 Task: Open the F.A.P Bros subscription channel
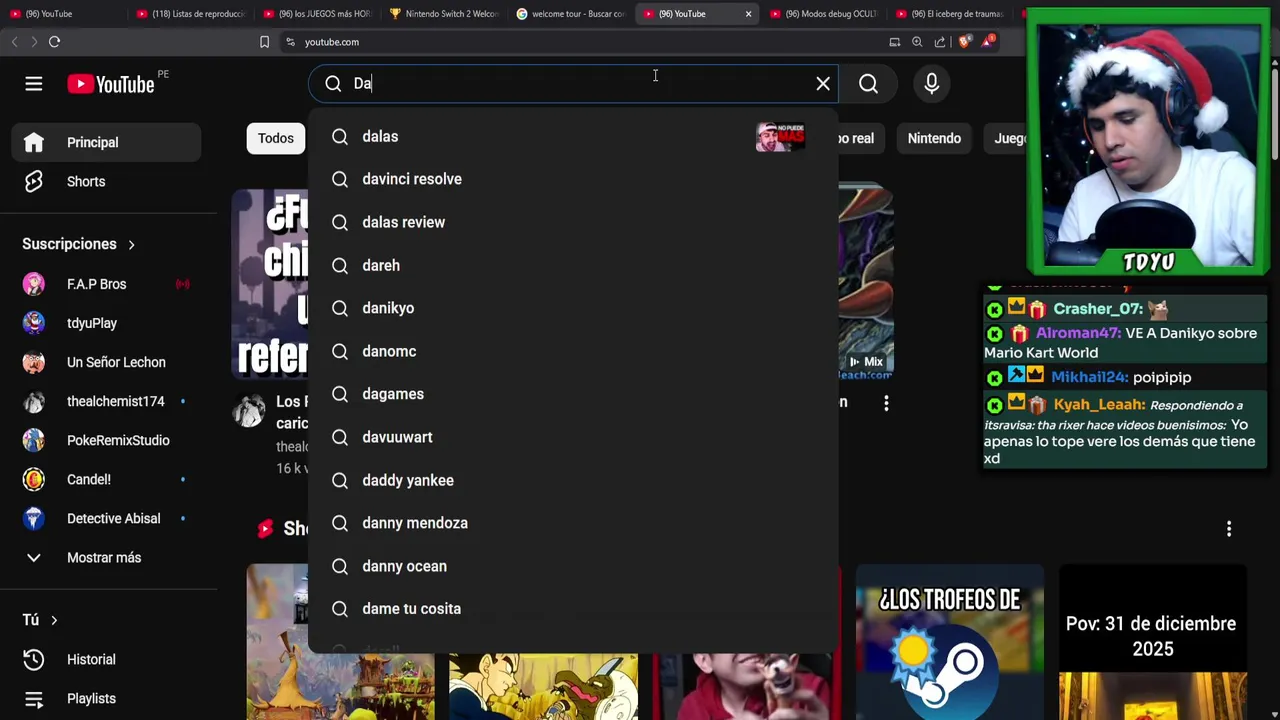pos(96,284)
